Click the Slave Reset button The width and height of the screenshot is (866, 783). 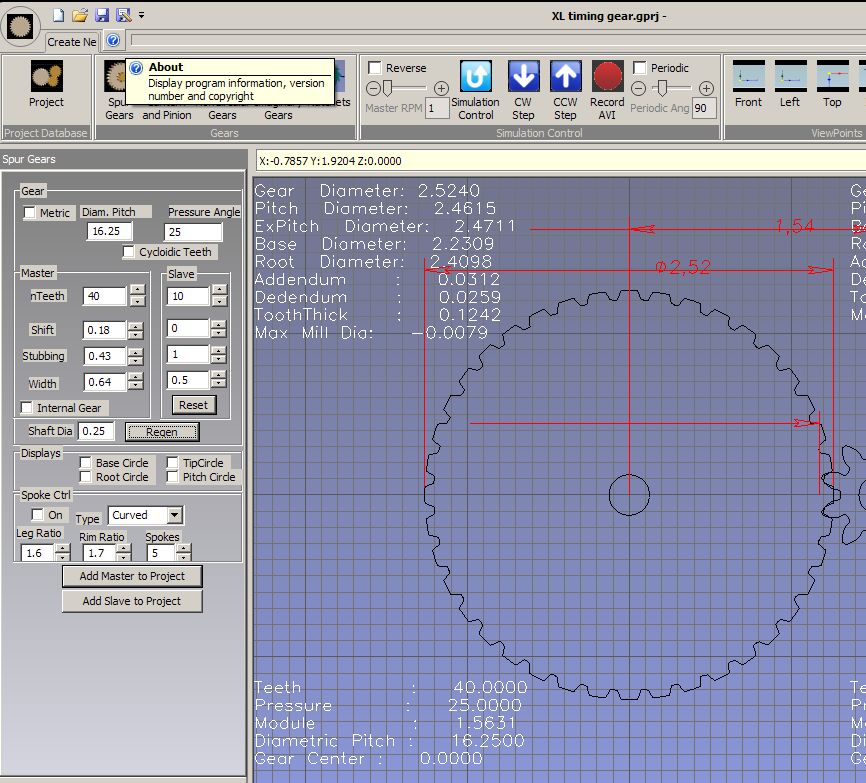193,405
